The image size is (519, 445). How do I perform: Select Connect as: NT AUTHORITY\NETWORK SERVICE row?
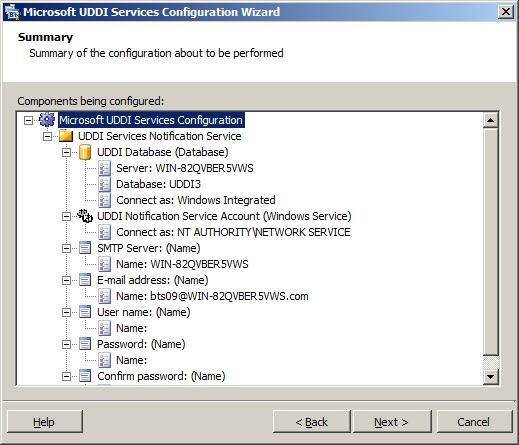[233, 232]
